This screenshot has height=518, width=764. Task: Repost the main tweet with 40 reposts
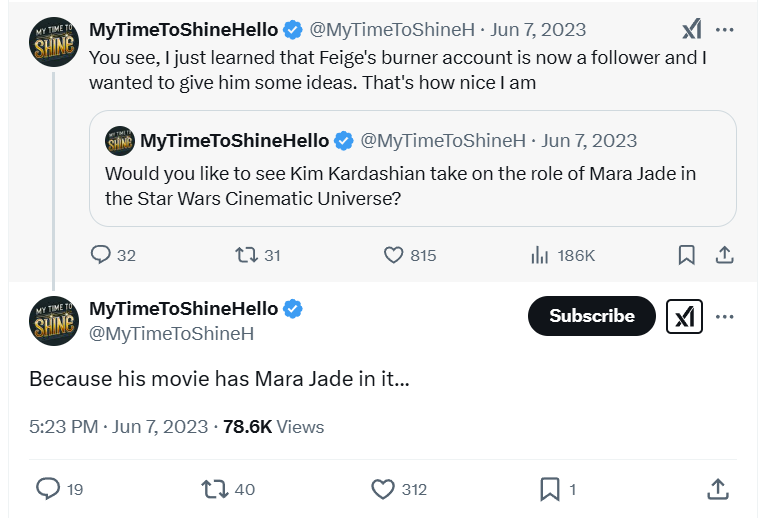pos(215,488)
